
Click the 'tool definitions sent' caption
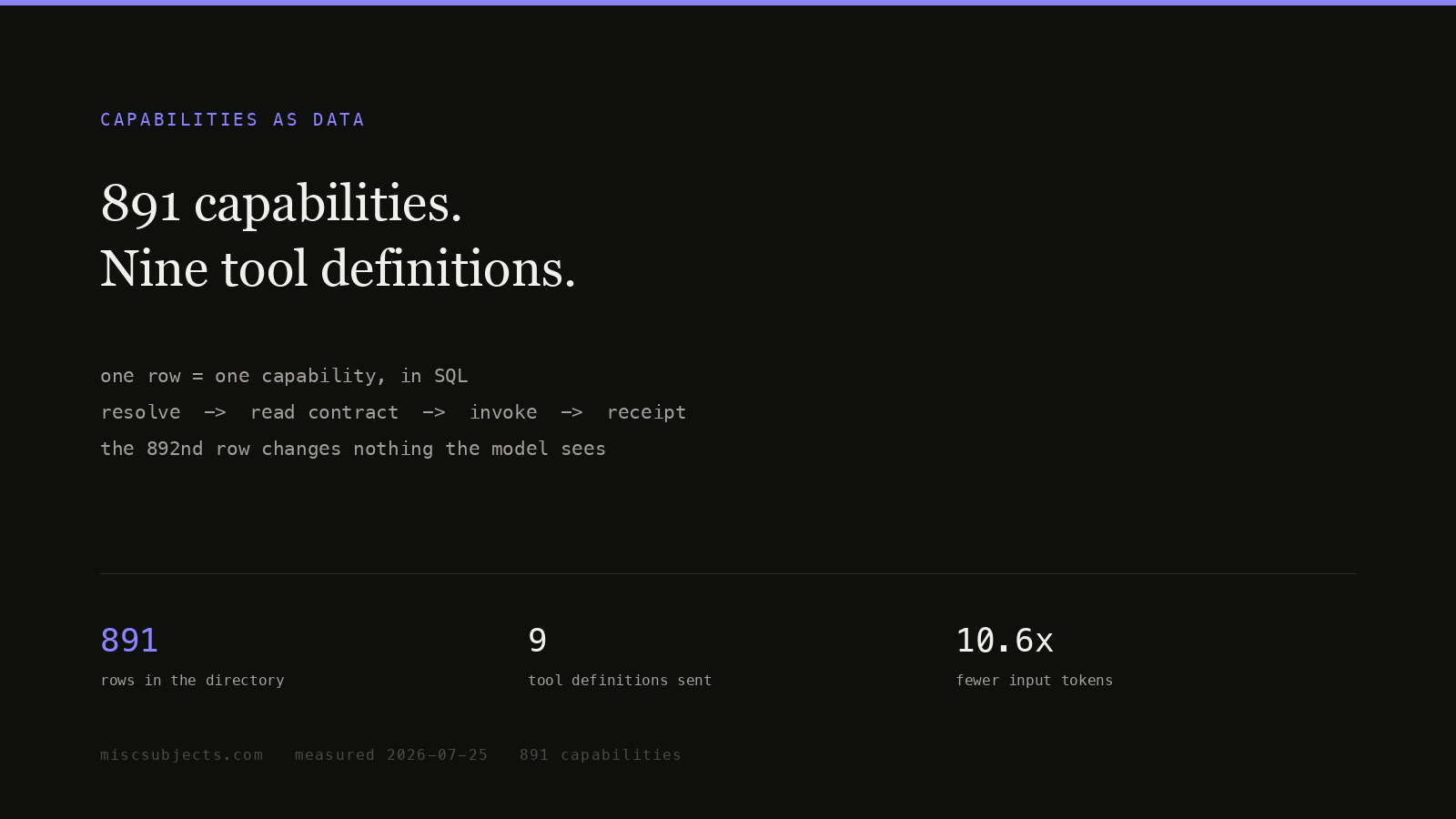[x=620, y=681]
